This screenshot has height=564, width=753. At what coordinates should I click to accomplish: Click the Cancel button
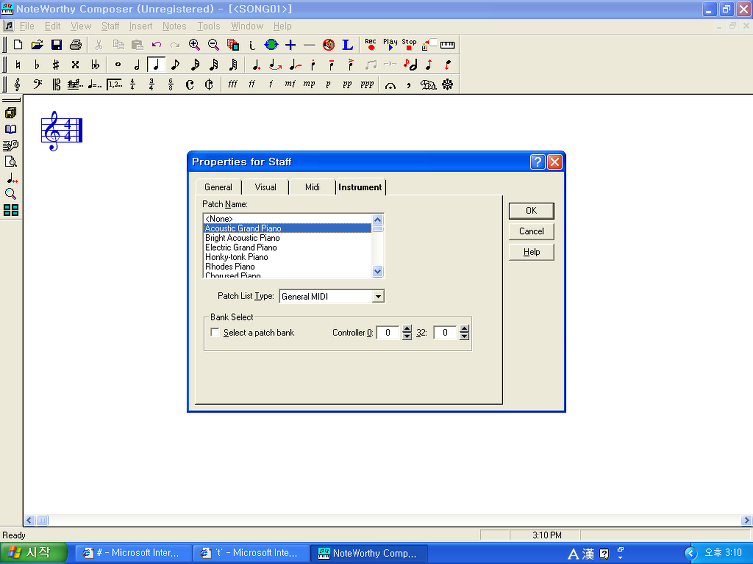(531, 231)
